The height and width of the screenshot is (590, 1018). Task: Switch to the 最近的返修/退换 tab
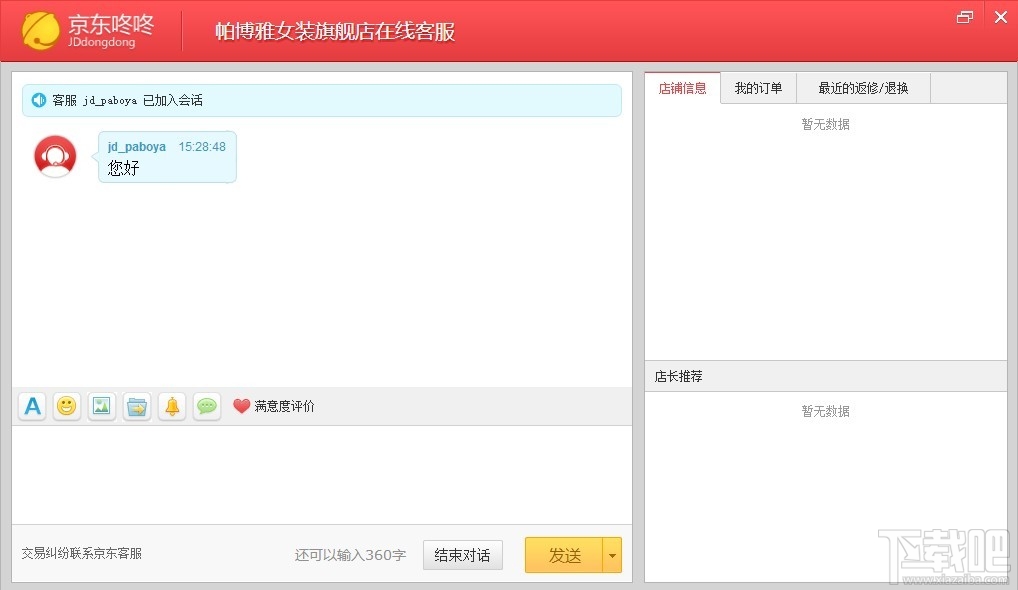pos(863,88)
